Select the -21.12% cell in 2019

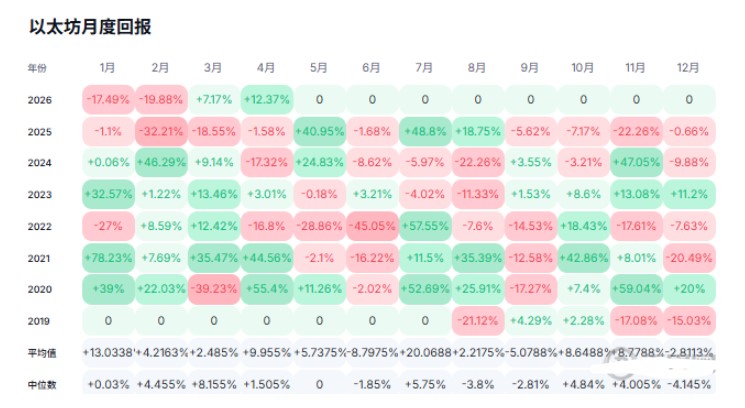476,321
